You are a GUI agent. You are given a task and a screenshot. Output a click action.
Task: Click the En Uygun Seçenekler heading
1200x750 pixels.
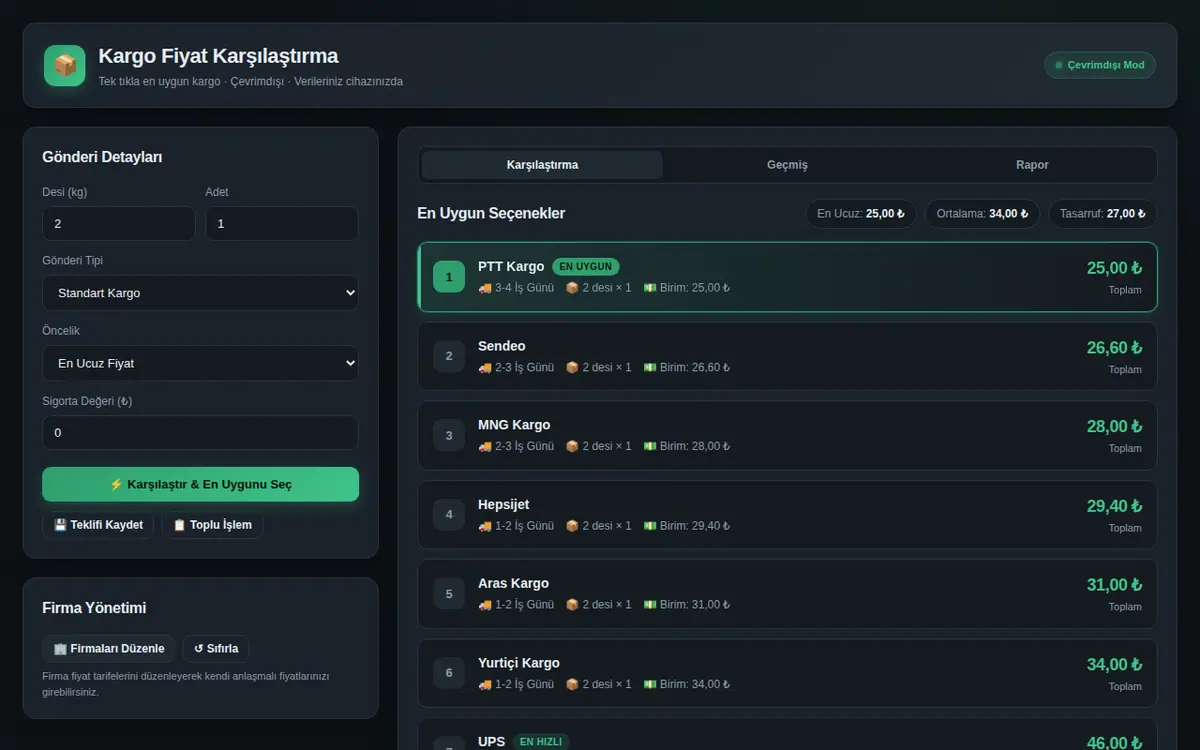point(491,213)
